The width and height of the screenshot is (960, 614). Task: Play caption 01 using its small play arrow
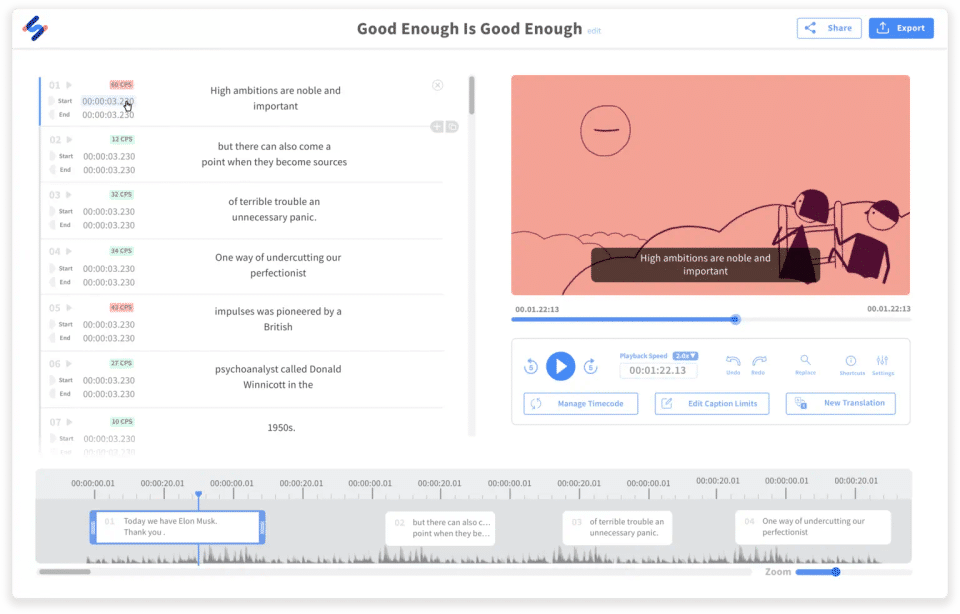click(69, 85)
